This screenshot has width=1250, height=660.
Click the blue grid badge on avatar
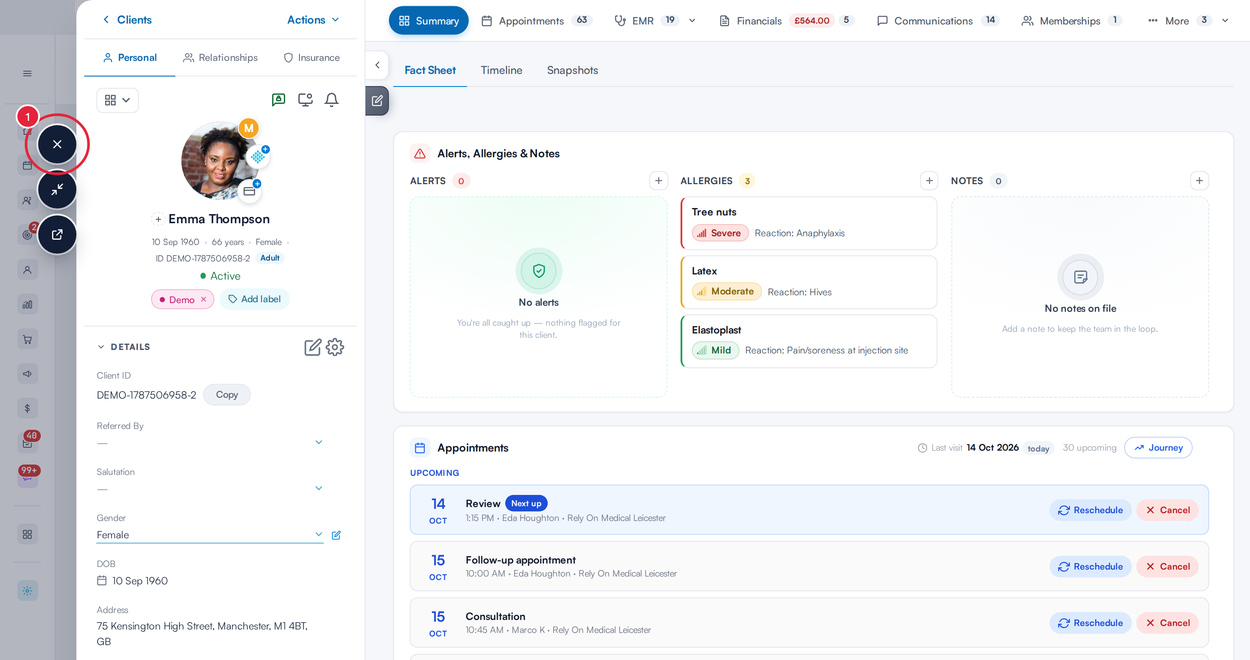(x=258, y=156)
